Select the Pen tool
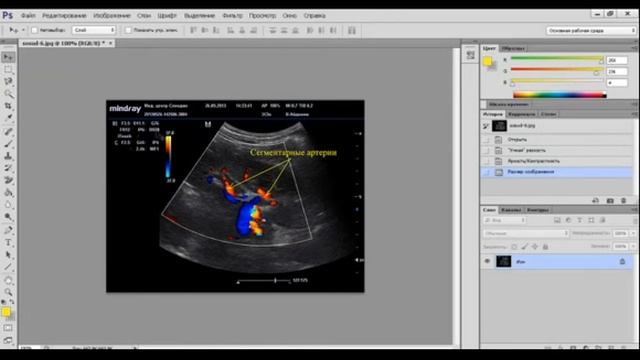Image resolution: width=640 pixels, height=360 pixels. [8, 230]
